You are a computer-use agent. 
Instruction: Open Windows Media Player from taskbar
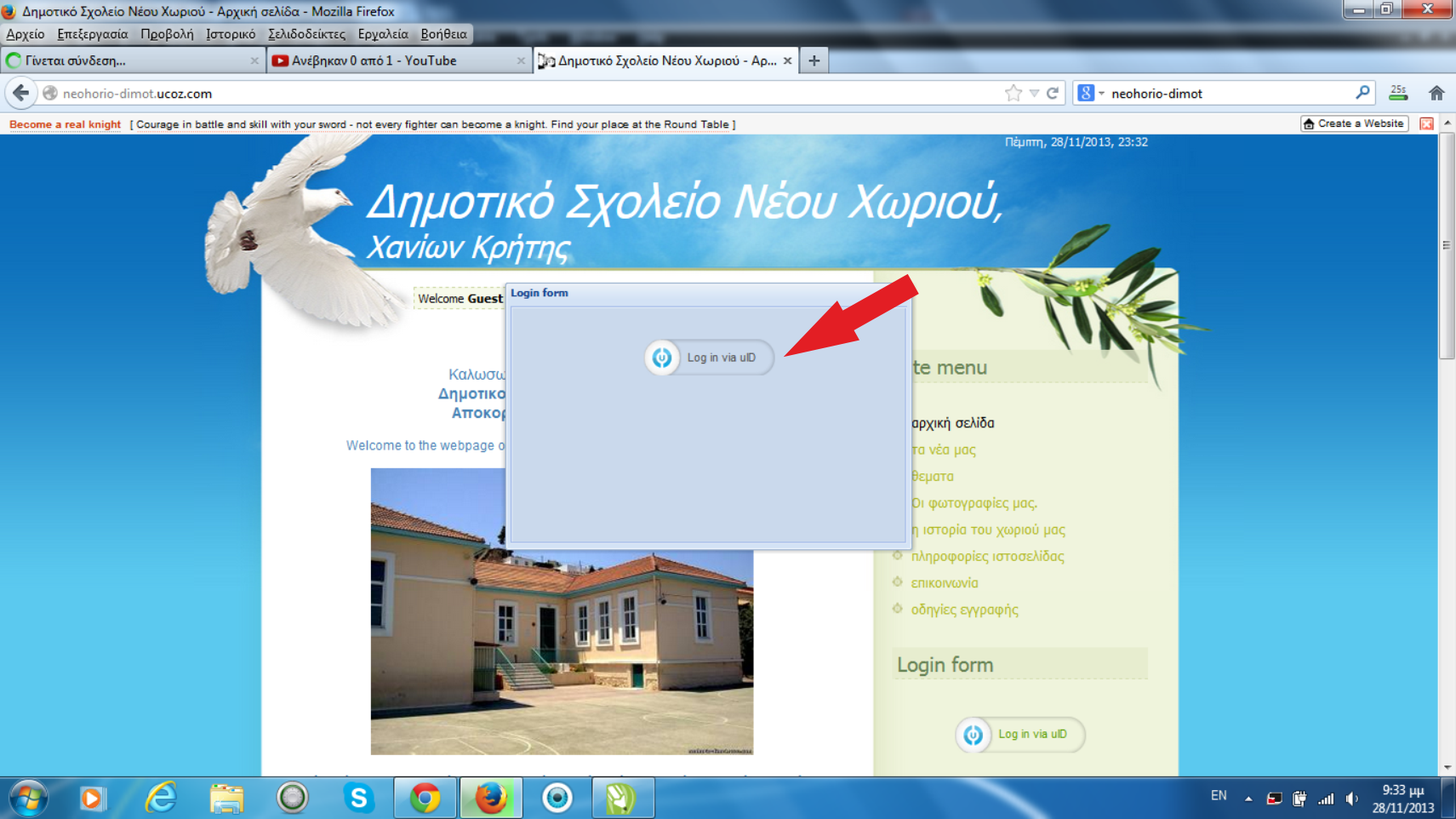92,798
